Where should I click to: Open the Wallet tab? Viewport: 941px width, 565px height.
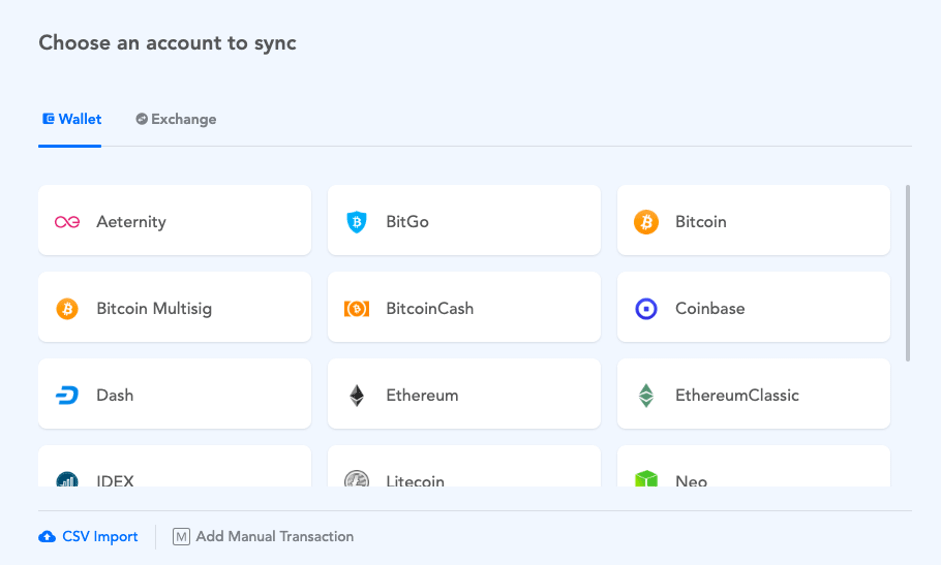[x=71, y=119]
